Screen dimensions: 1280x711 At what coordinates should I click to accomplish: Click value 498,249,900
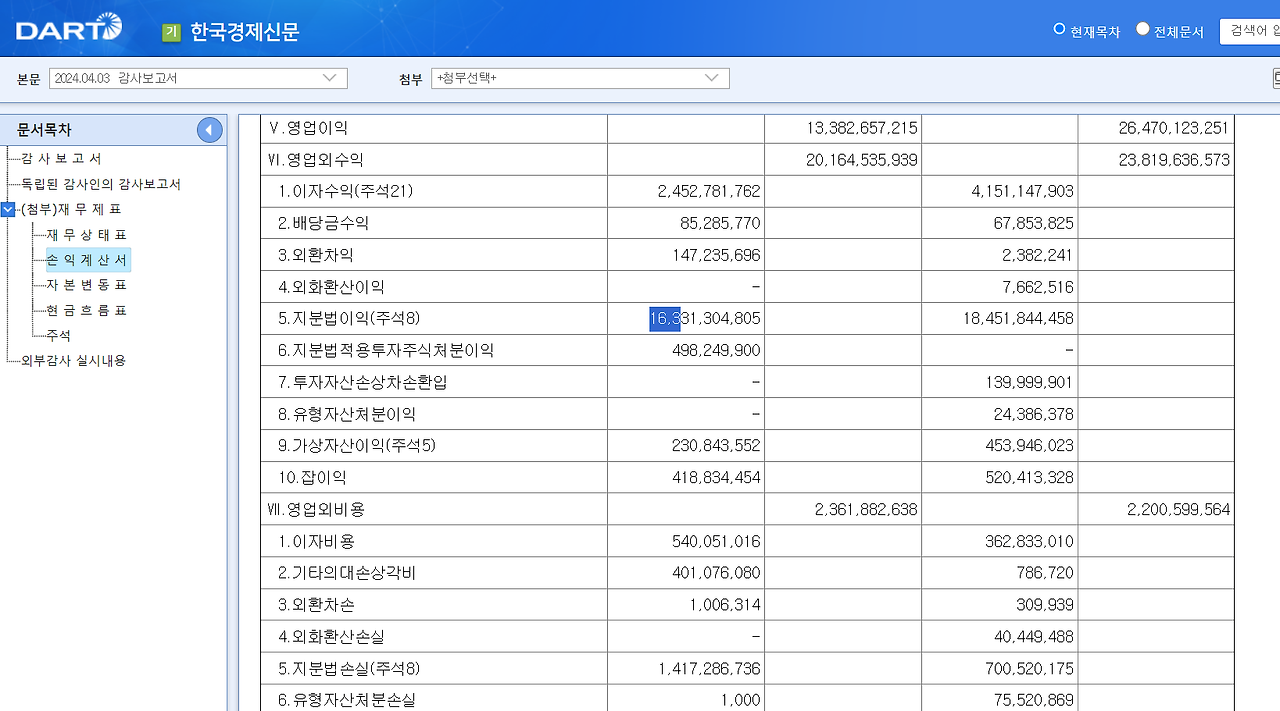click(716, 351)
